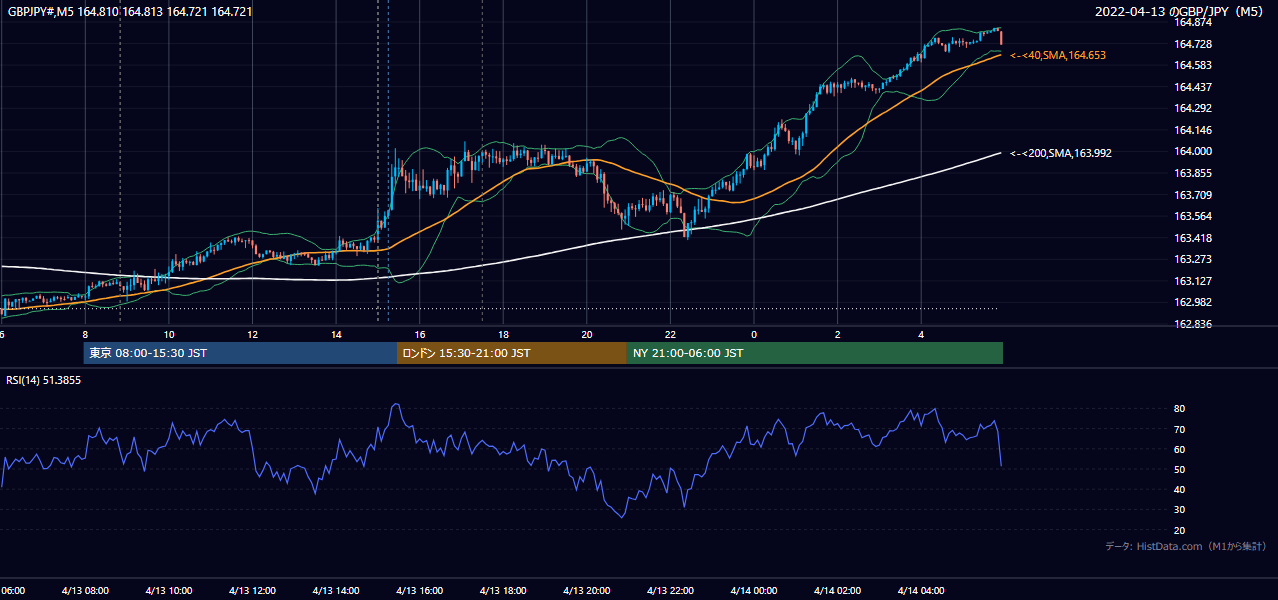
Task: Click price axis value 163.273
Action: pos(1193,260)
